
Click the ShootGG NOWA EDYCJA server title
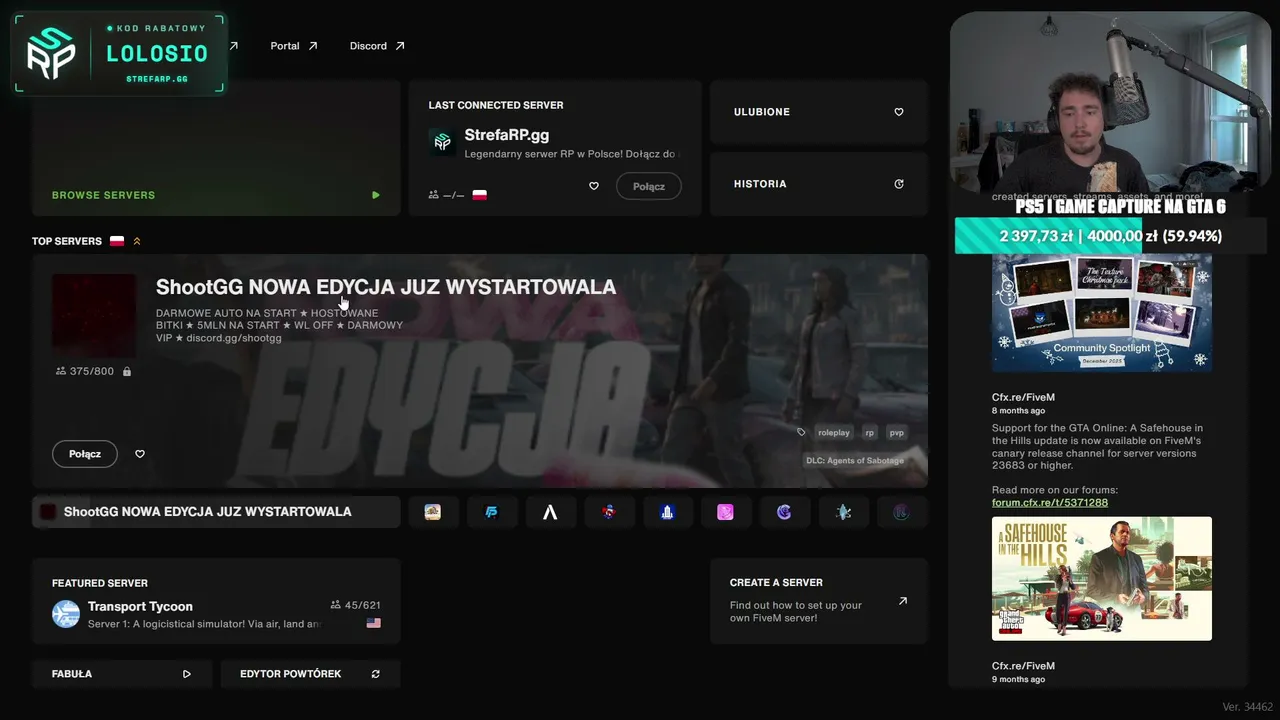pos(386,287)
